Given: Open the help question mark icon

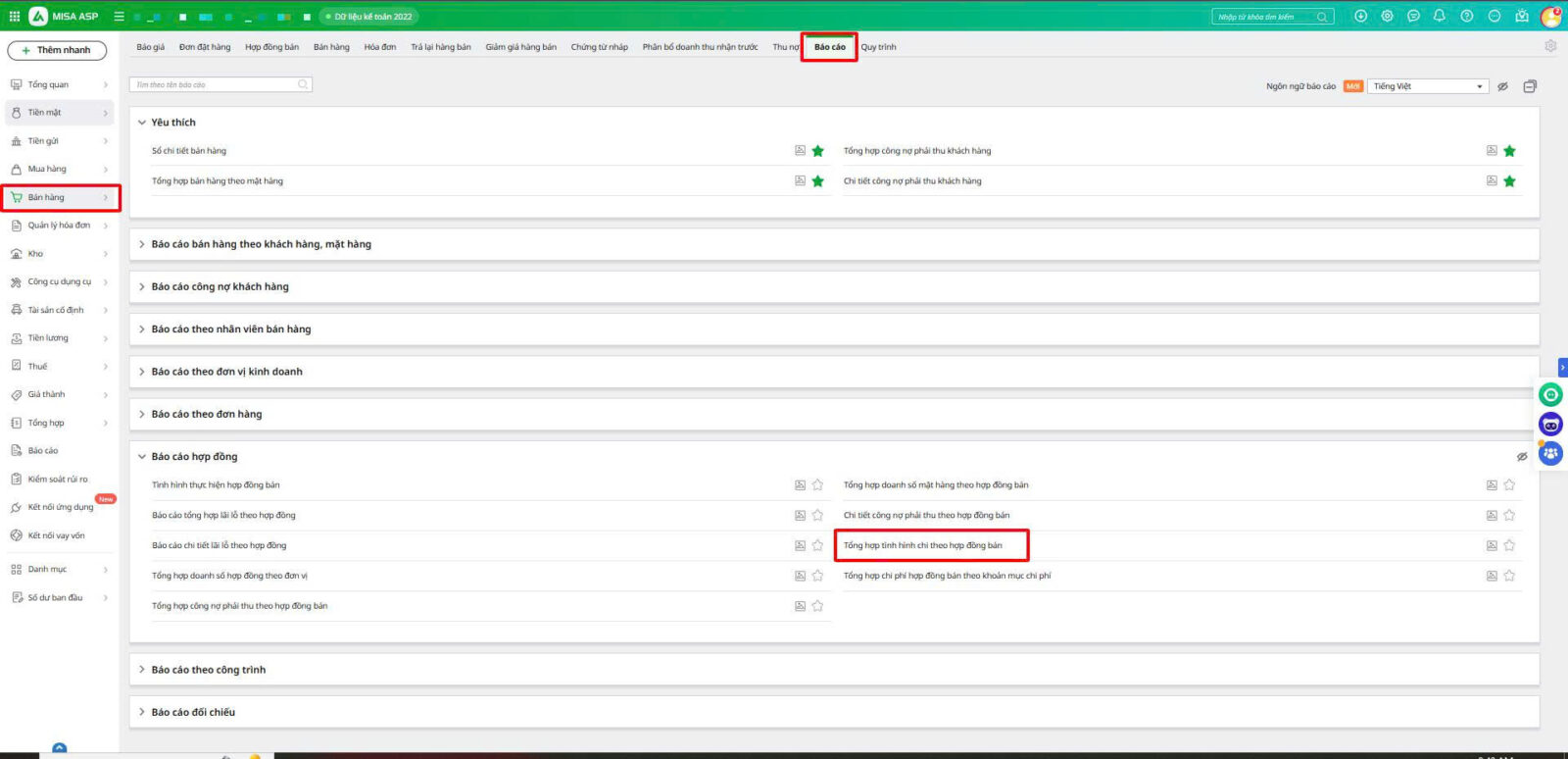Looking at the screenshot, I should [x=1466, y=16].
